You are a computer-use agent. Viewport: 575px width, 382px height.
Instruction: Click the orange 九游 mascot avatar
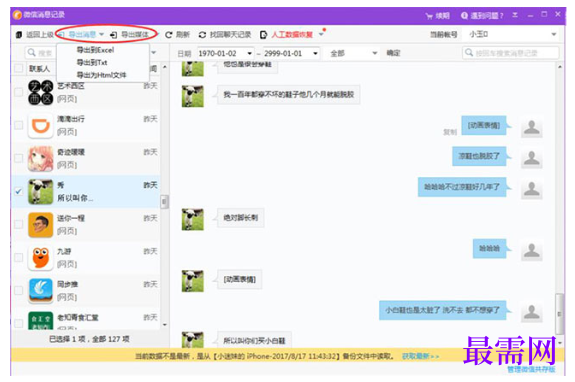40,258
